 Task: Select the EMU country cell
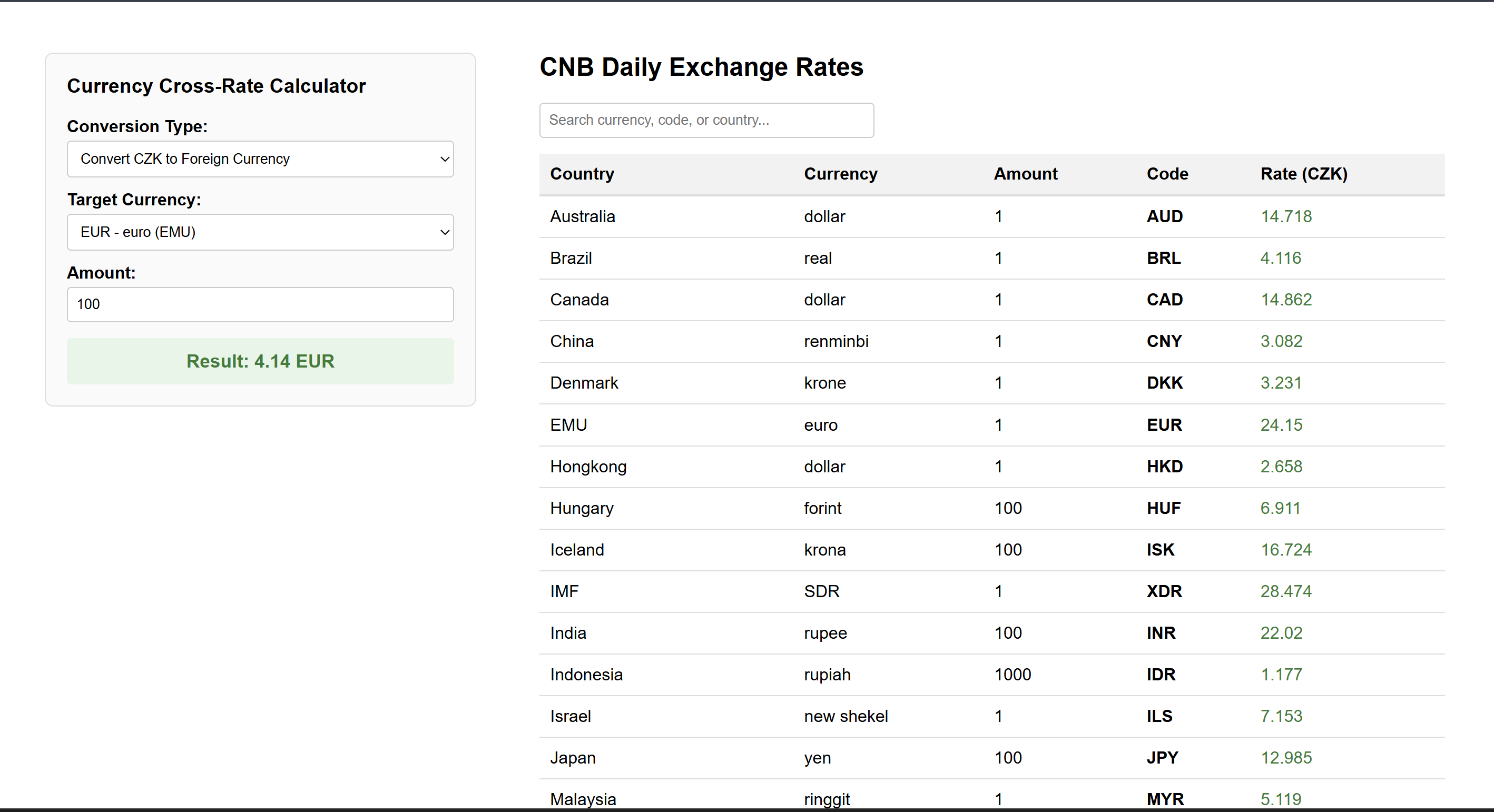coord(568,425)
